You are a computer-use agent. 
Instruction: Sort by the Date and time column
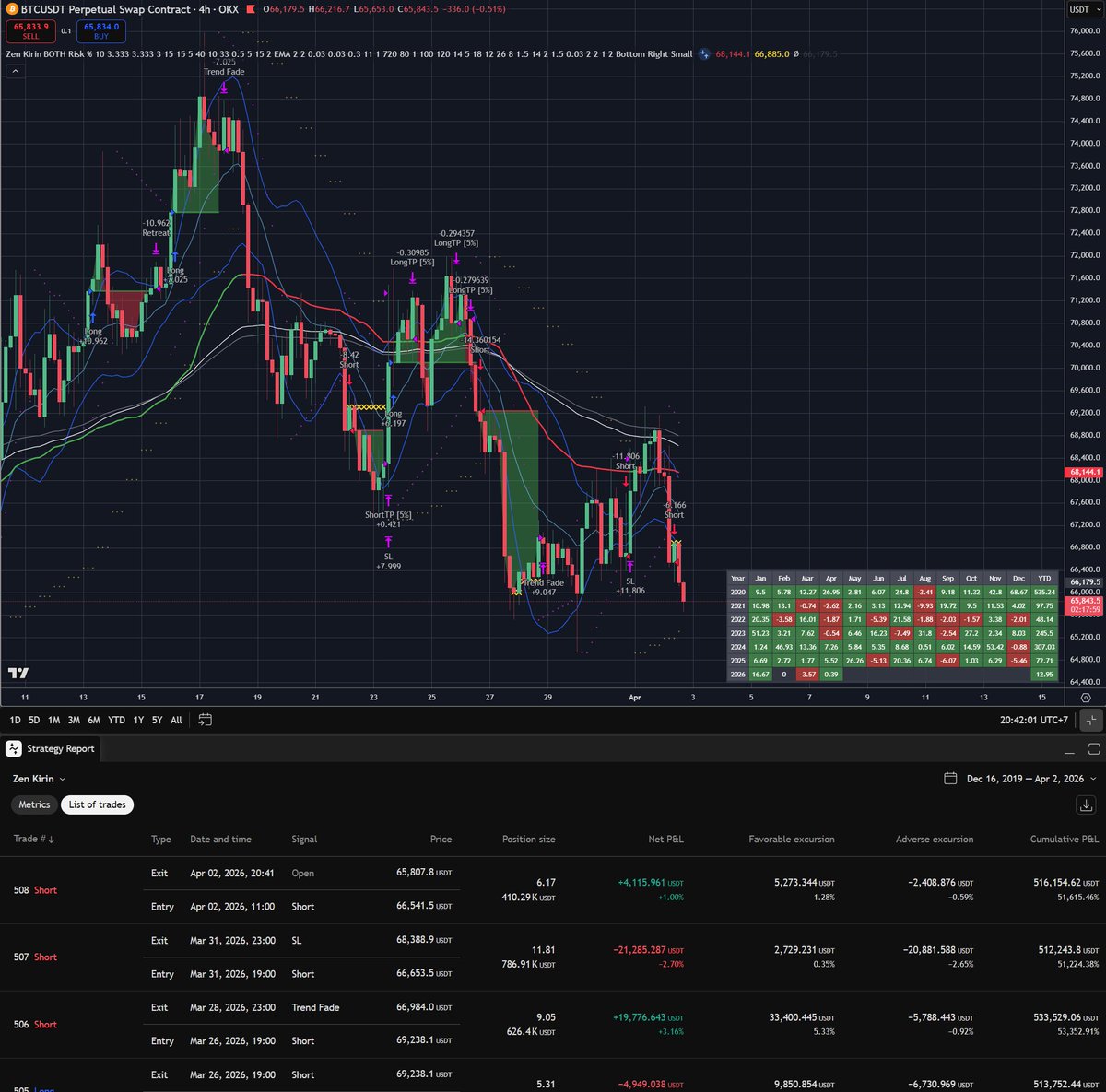(x=220, y=840)
